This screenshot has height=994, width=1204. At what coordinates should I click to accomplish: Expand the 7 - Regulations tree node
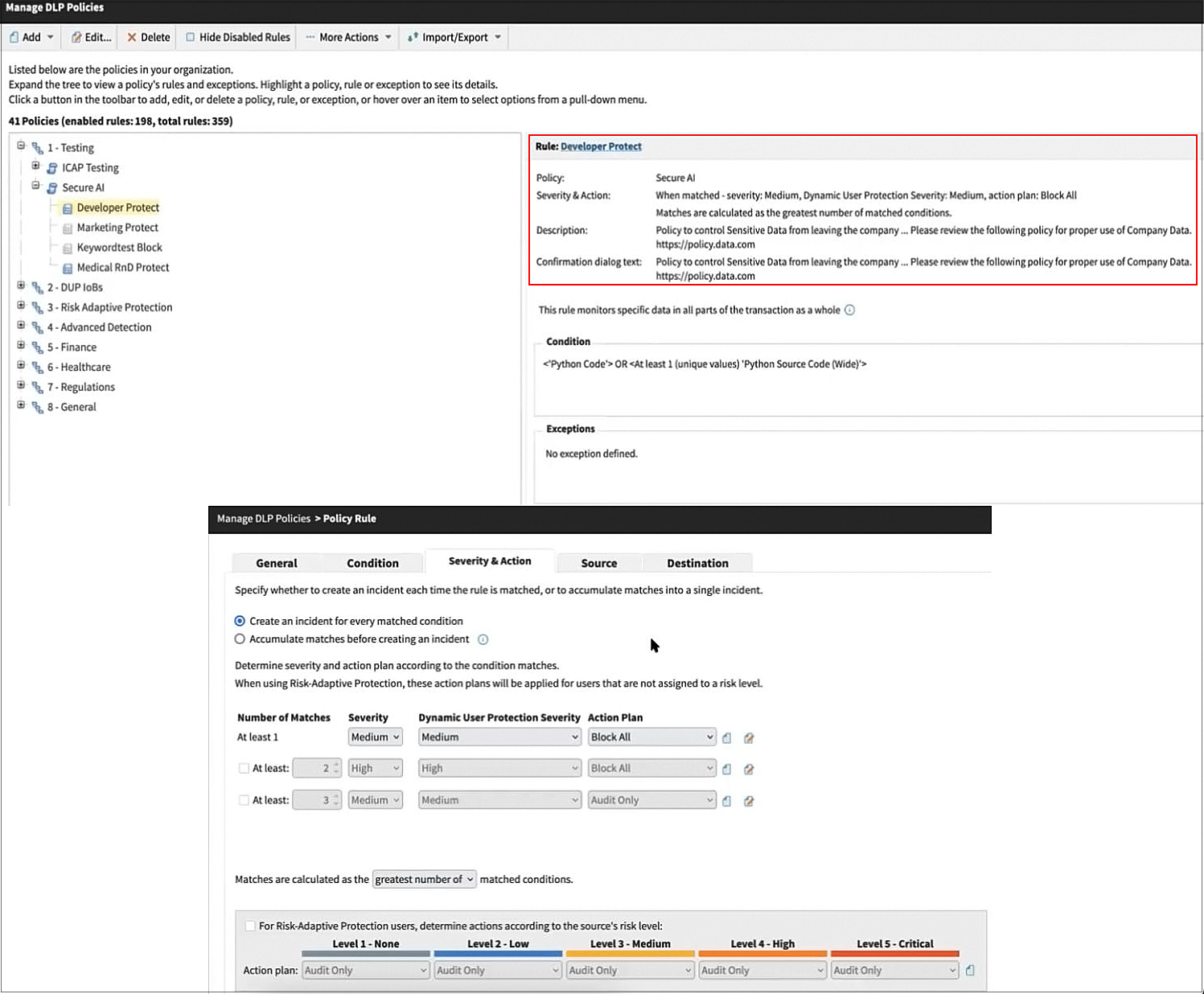point(22,385)
